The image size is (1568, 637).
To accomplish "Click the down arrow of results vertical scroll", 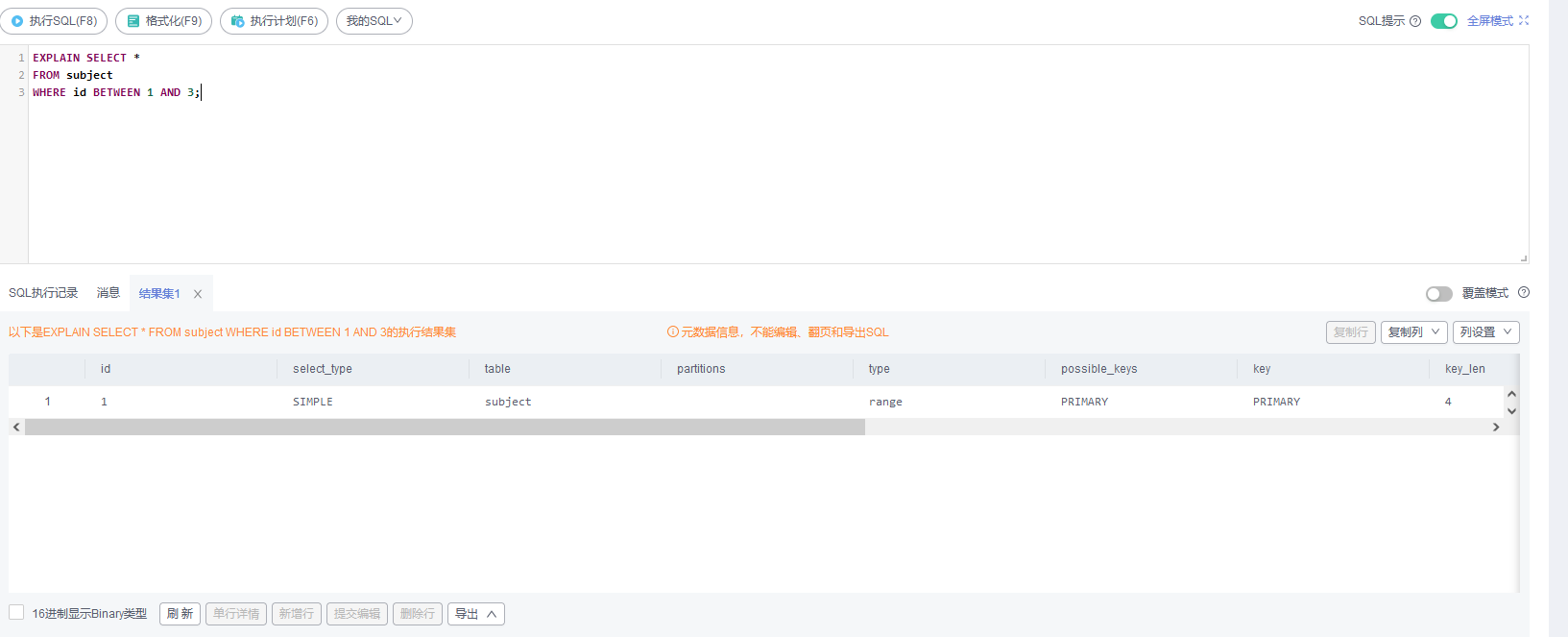I will (1511, 411).
